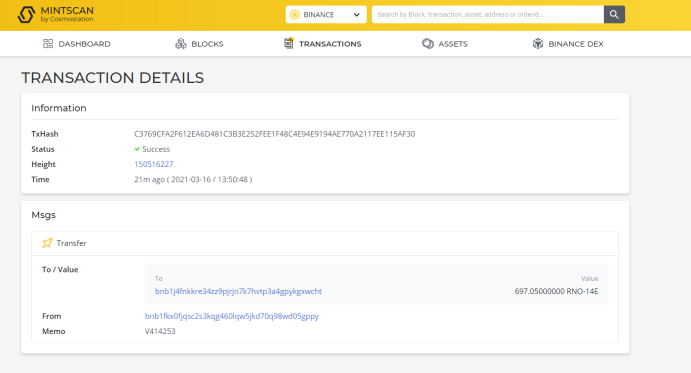Focus the block/transaction search field
The height and width of the screenshot is (373, 691).
(487, 15)
